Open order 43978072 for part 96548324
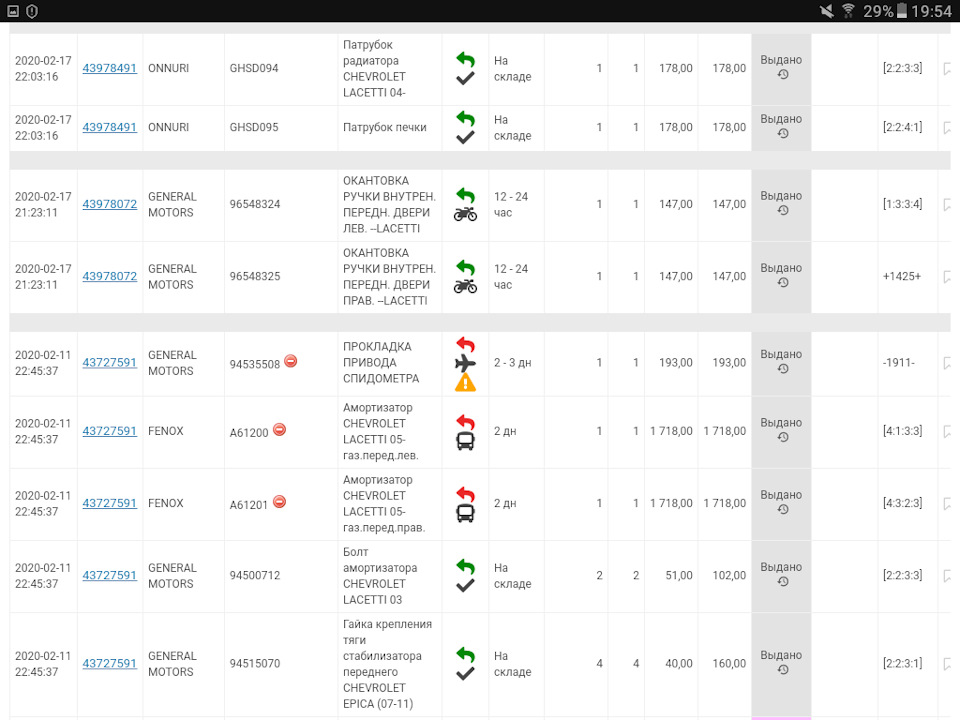 click(110, 204)
